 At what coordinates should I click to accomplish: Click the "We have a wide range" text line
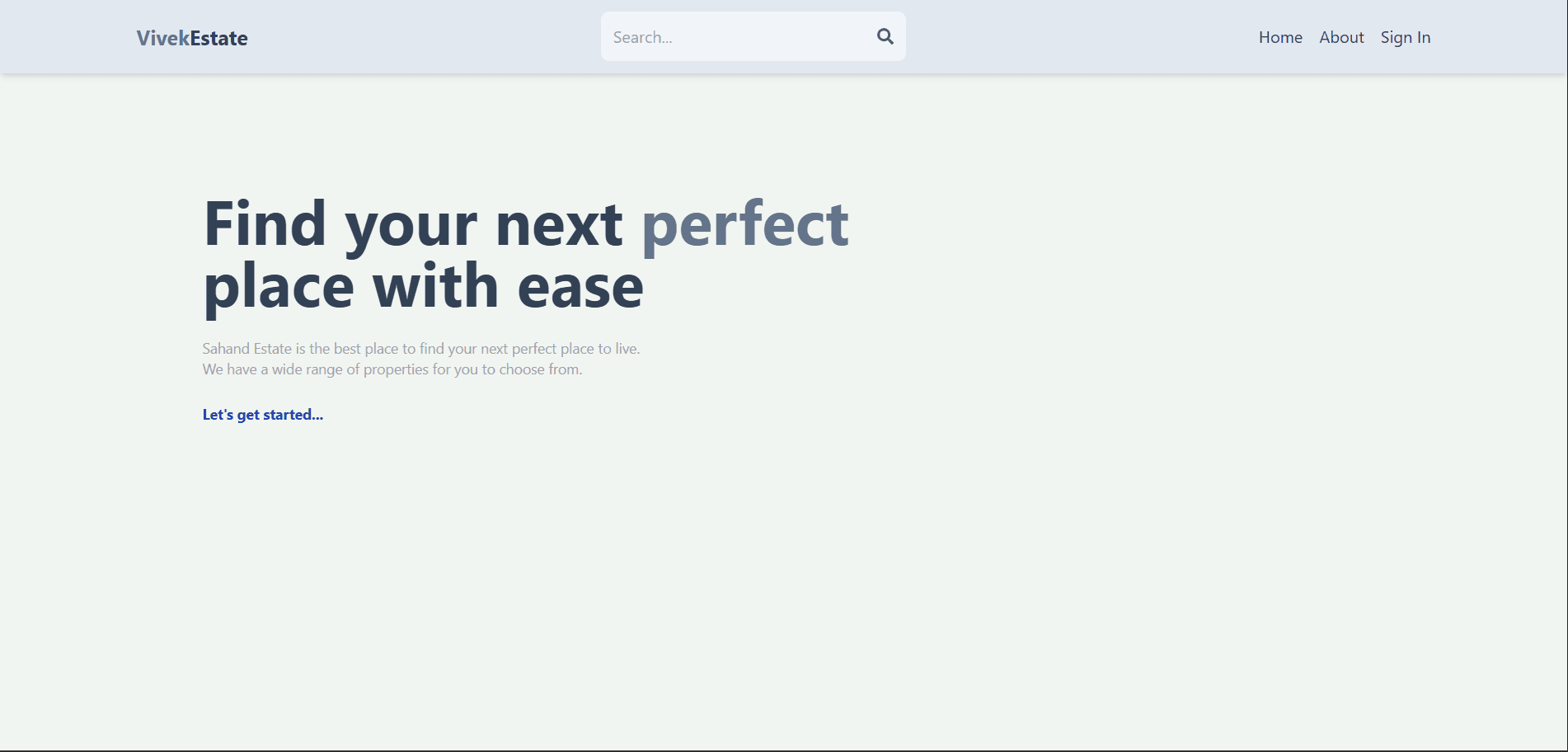pos(392,369)
